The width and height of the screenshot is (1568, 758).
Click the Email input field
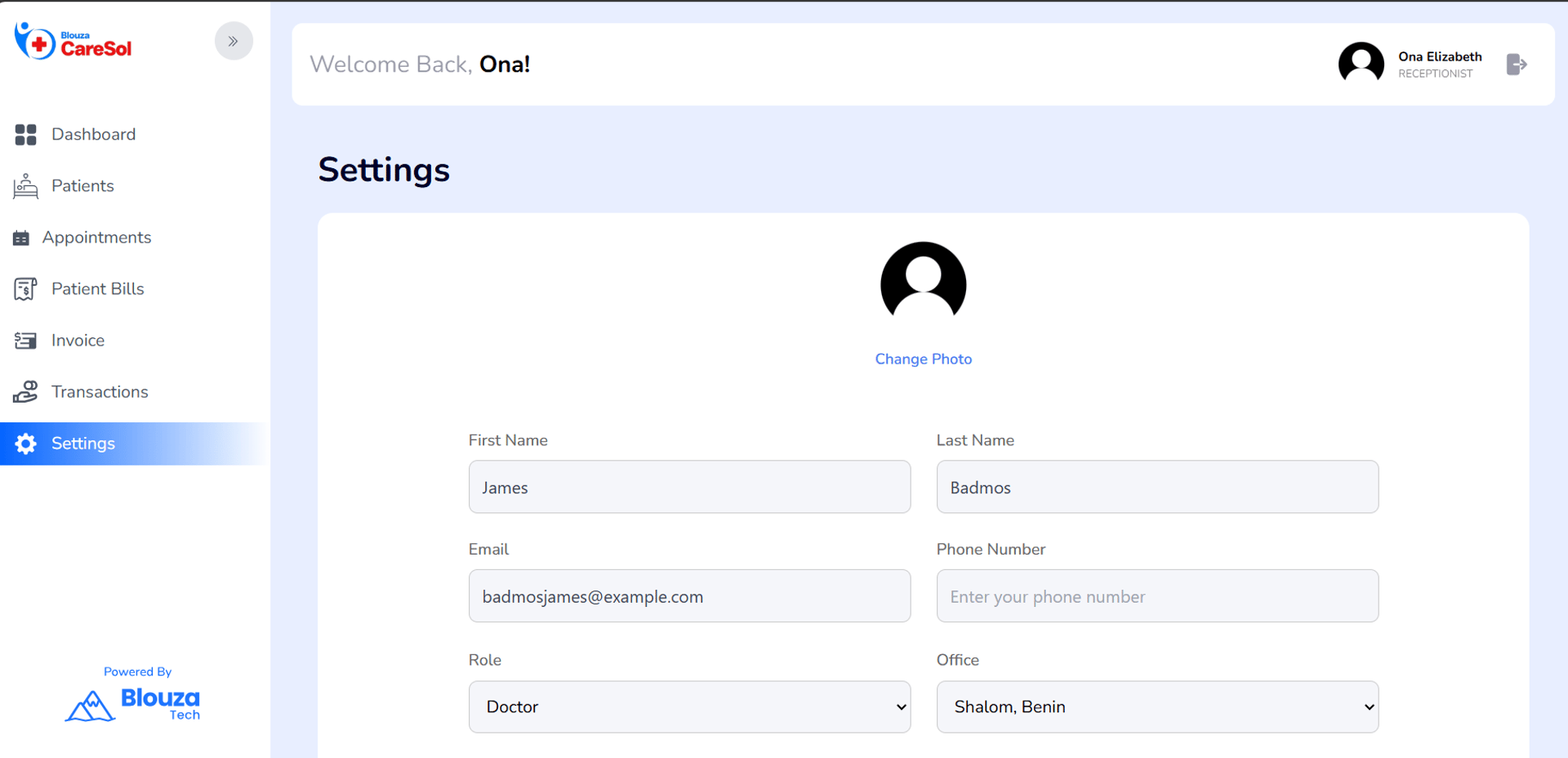[x=689, y=596]
